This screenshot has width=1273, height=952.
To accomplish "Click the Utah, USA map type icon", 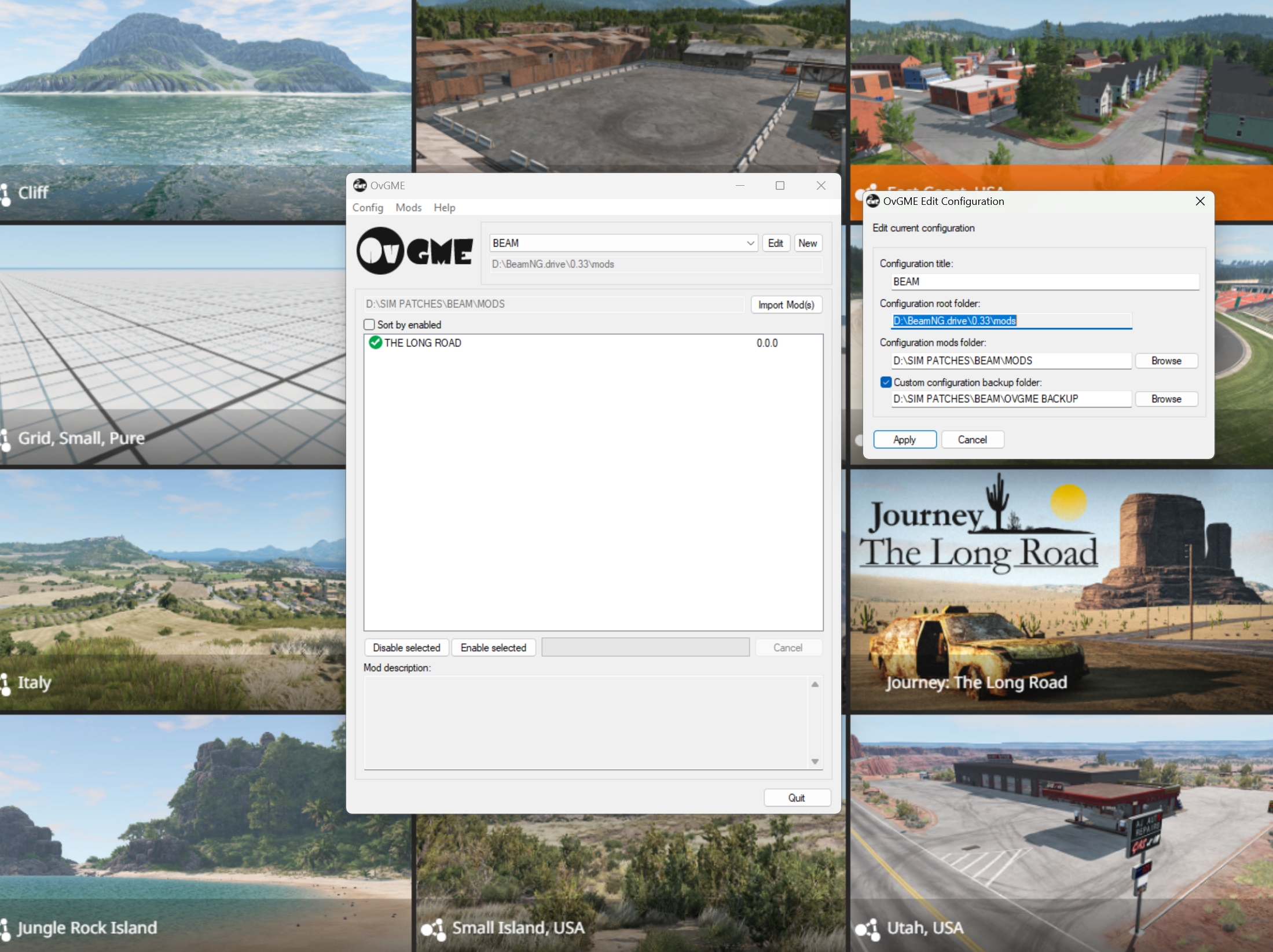I will [x=867, y=928].
